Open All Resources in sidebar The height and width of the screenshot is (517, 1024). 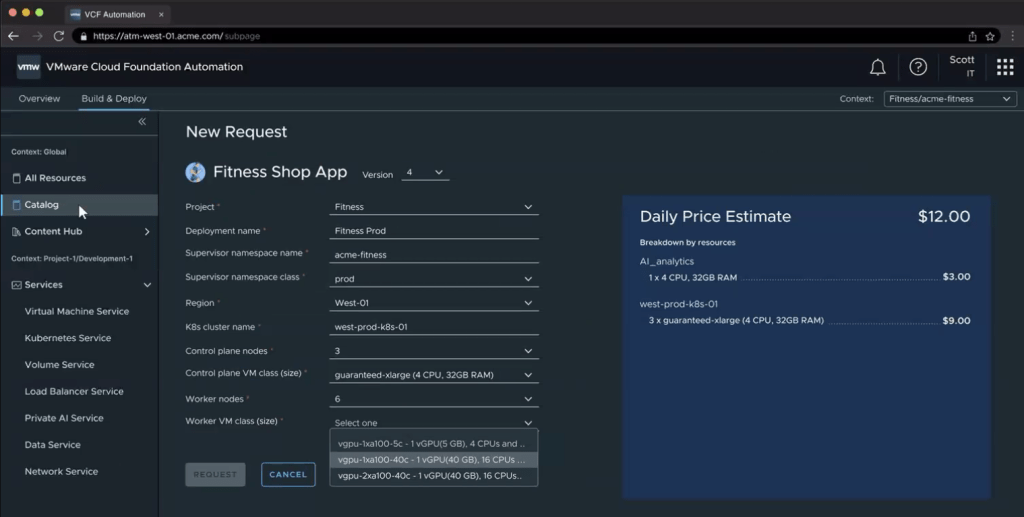coord(55,178)
